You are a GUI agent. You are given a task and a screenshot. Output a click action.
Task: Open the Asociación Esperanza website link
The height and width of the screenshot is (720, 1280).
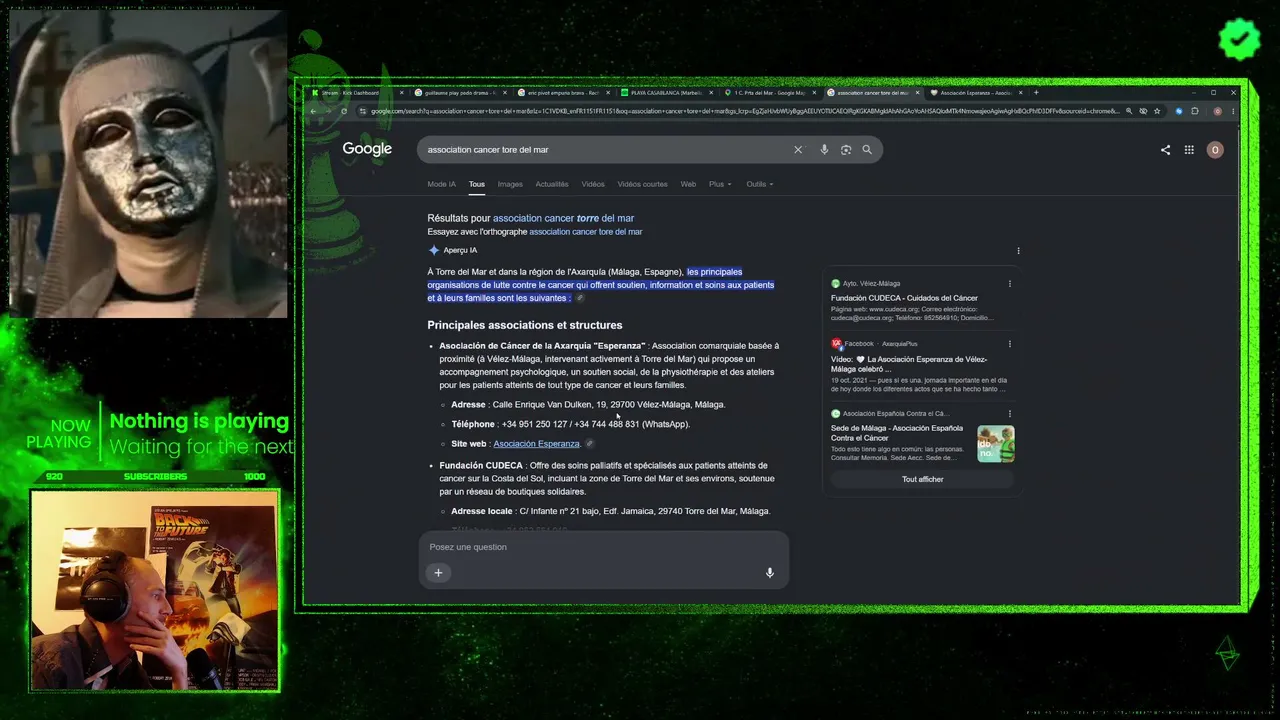point(536,444)
